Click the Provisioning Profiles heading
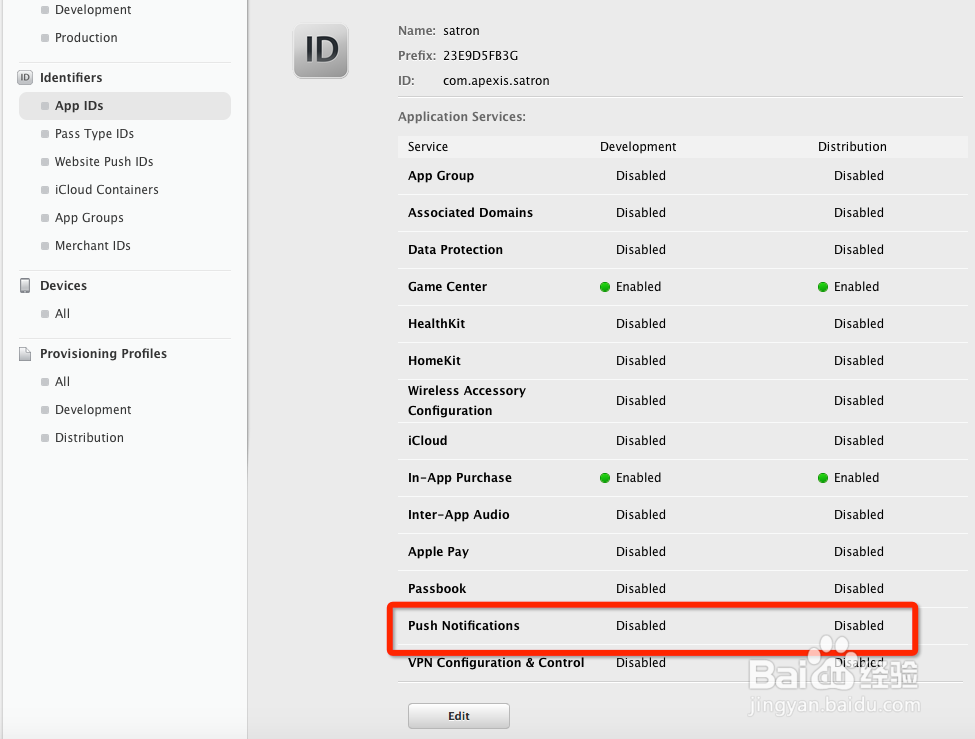The image size is (975, 739). pyautogui.click(x=103, y=353)
